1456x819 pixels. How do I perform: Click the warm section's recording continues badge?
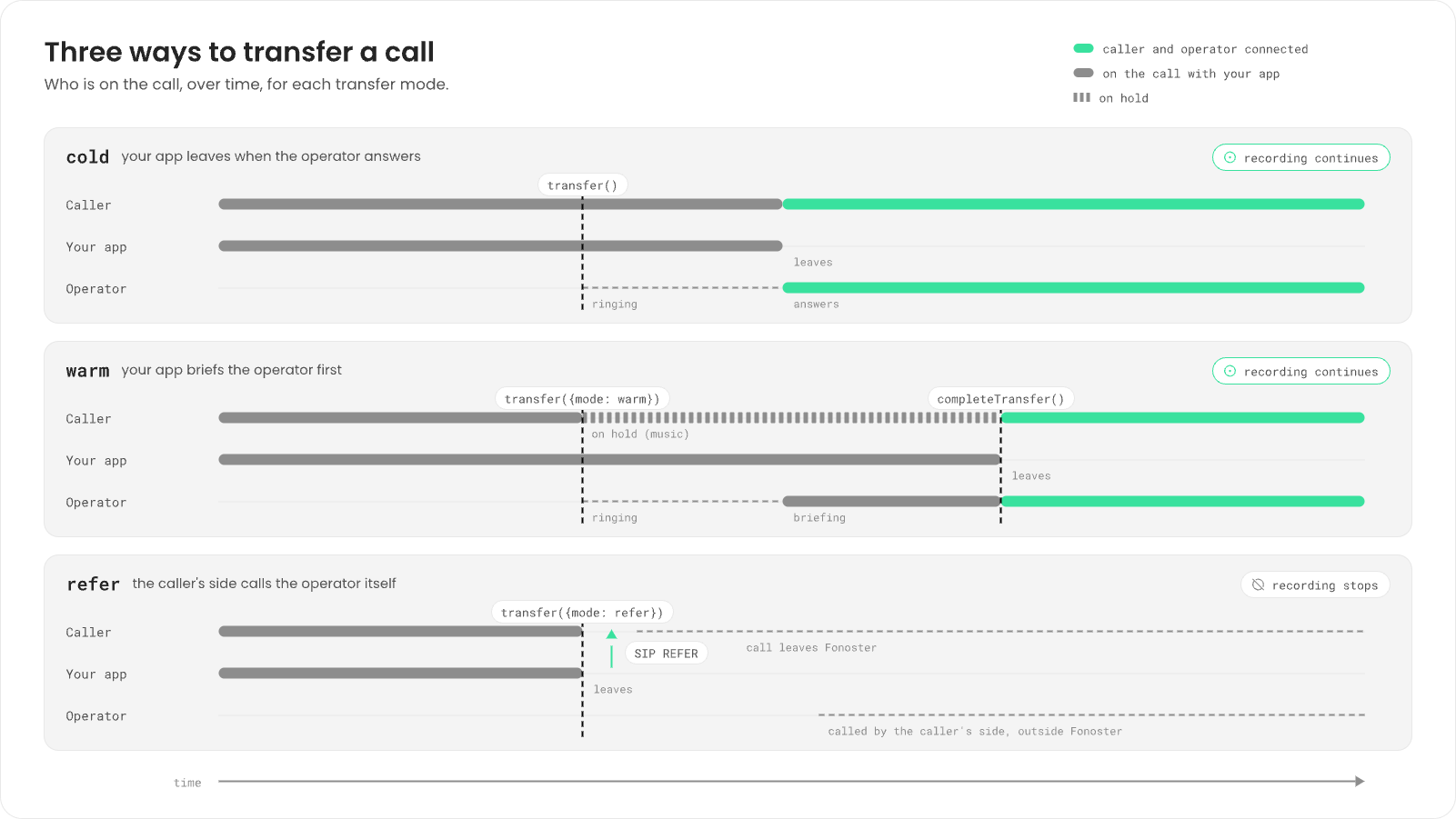(1300, 371)
